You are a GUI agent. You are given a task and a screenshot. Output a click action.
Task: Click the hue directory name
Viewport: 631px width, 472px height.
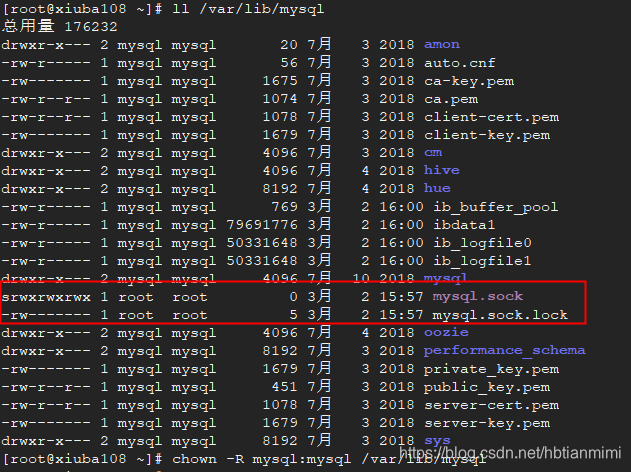pyautogui.click(x=437, y=188)
